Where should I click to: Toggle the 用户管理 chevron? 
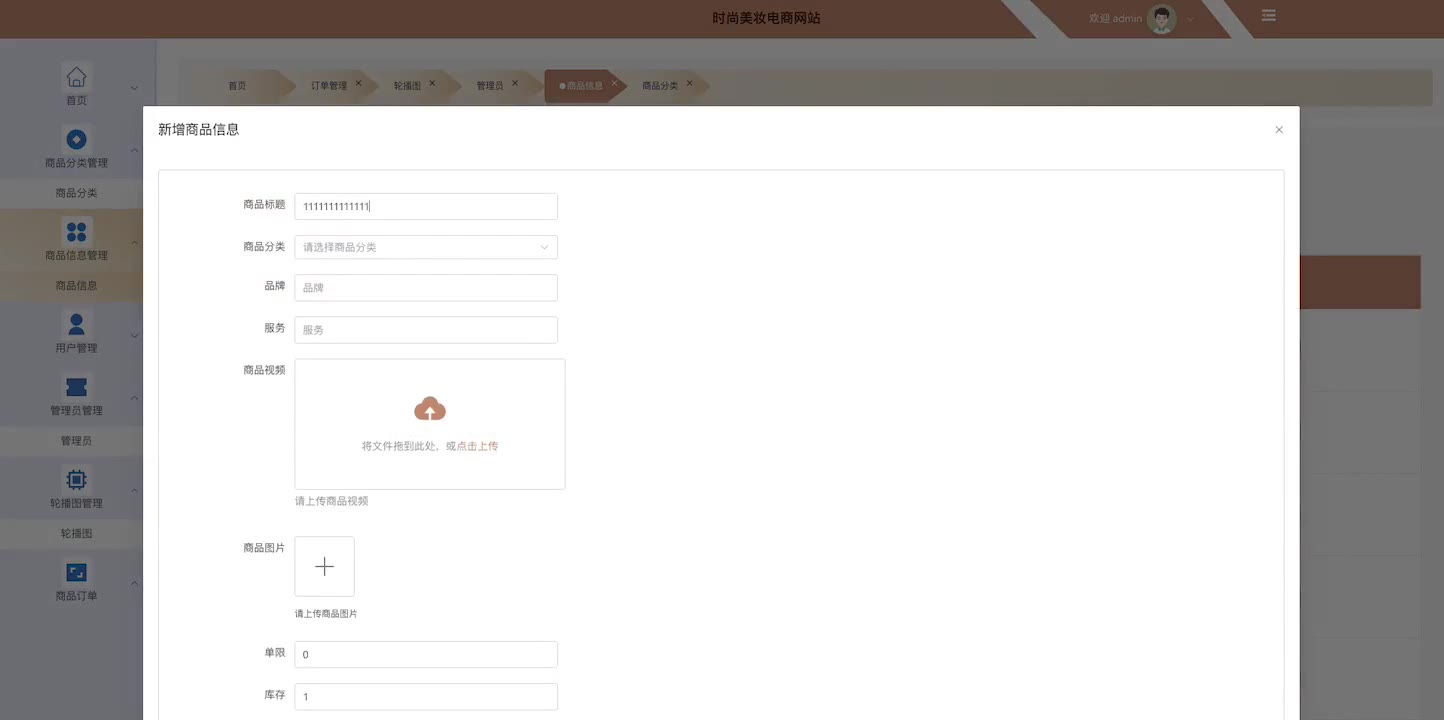coord(134,335)
